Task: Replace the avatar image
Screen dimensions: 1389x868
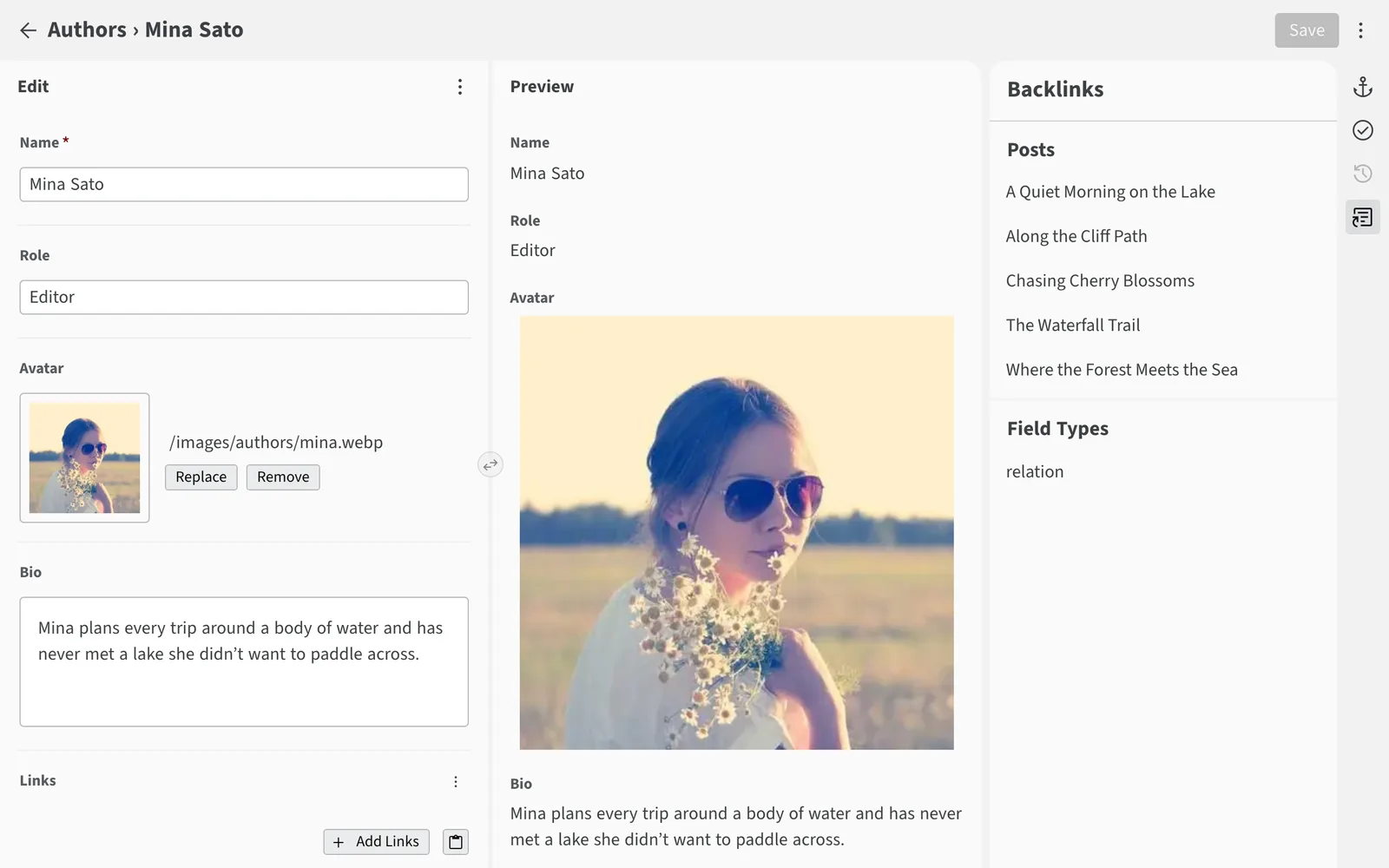Action: pos(201,477)
